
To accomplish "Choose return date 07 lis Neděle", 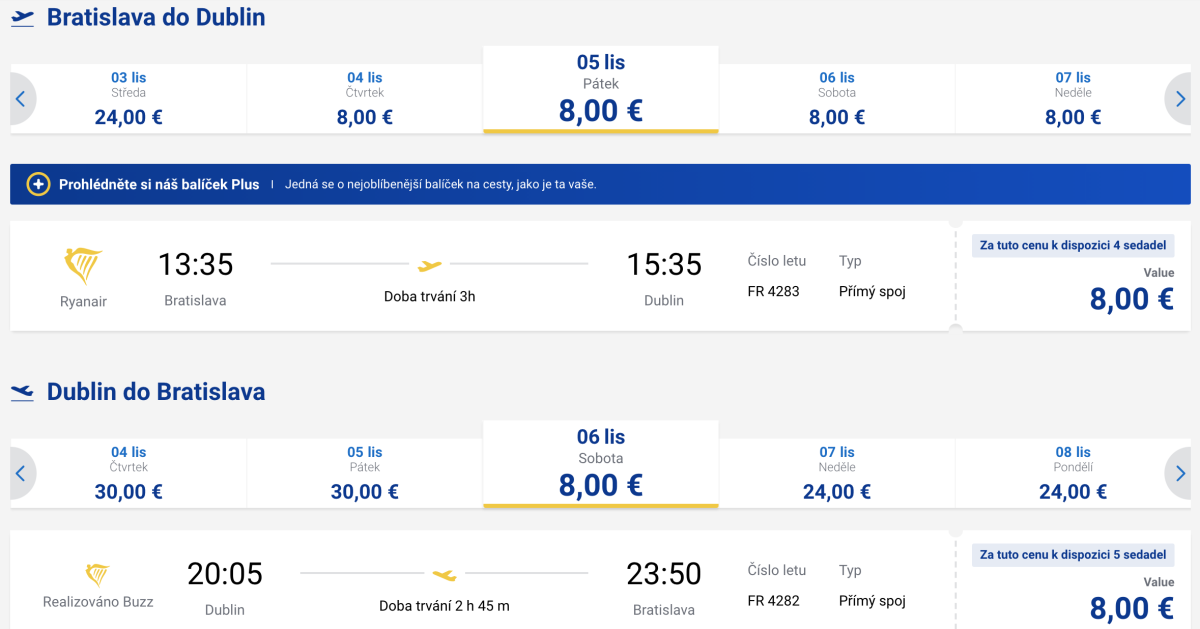I will click(x=836, y=473).
